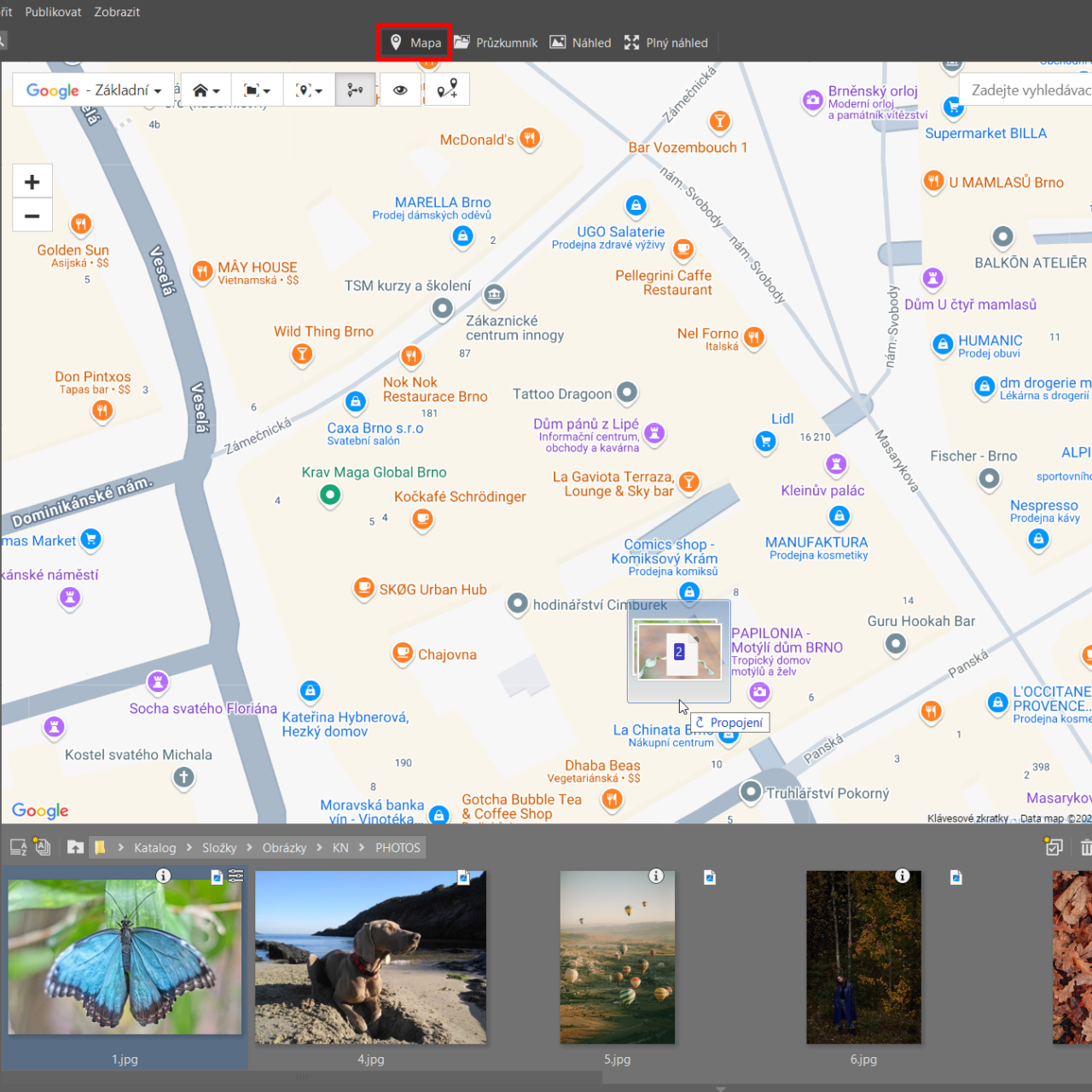Click the Guru Hookah Bar pin
This screenshot has width=1092, height=1092.
[x=895, y=644]
